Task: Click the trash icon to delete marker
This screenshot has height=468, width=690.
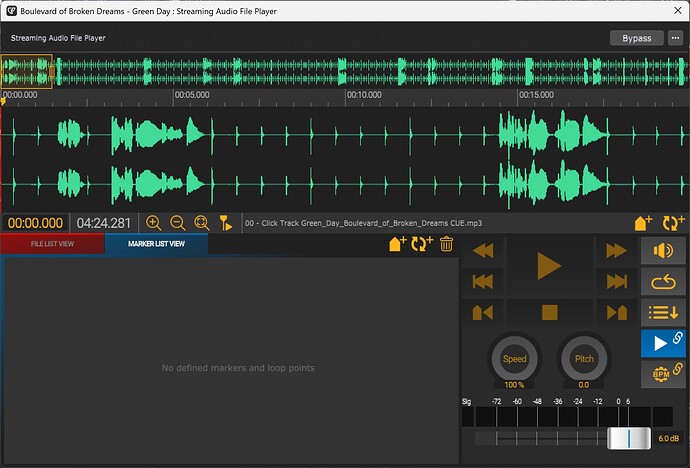Action: click(446, 244)
